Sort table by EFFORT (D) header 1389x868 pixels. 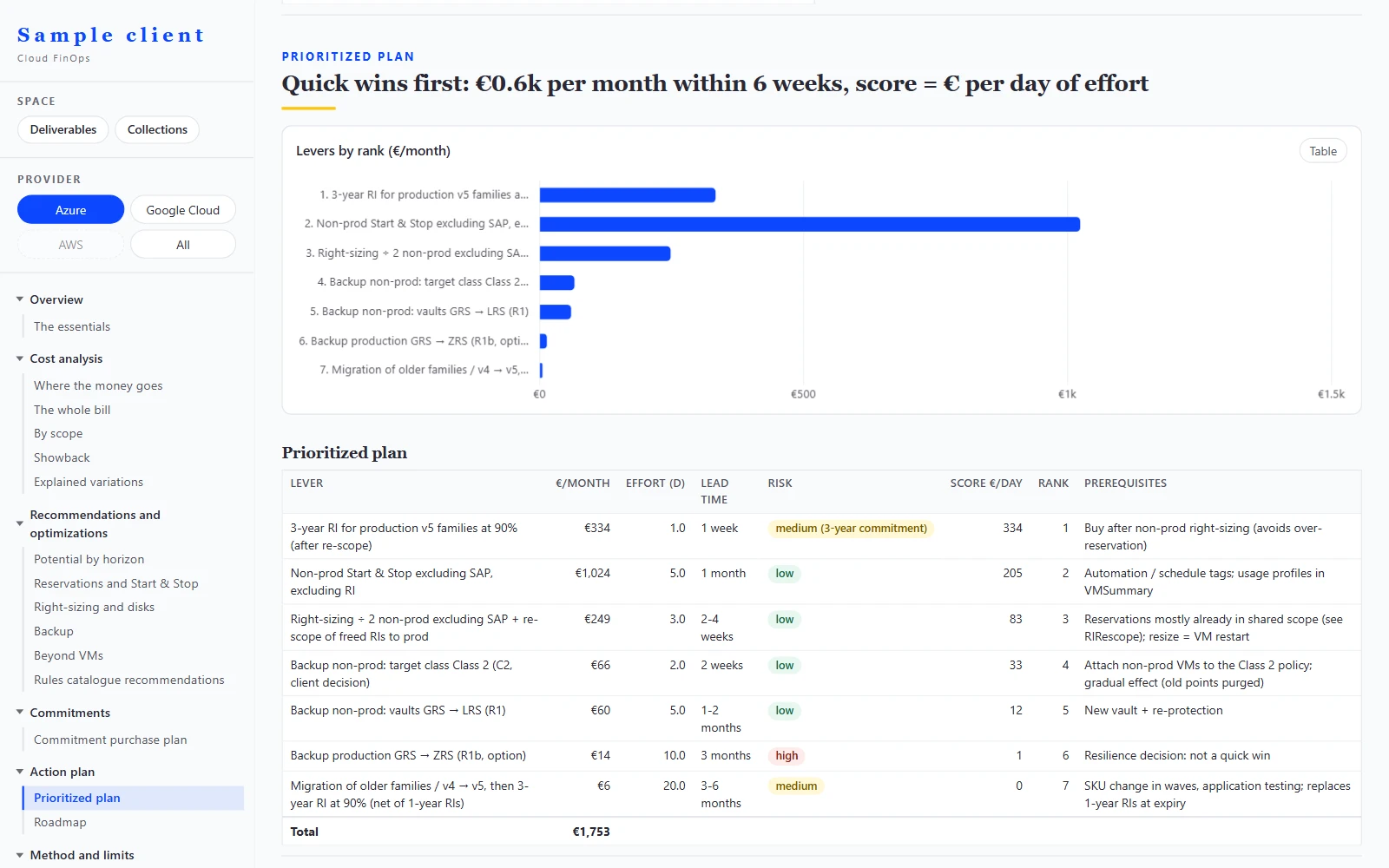coord(655,483)
